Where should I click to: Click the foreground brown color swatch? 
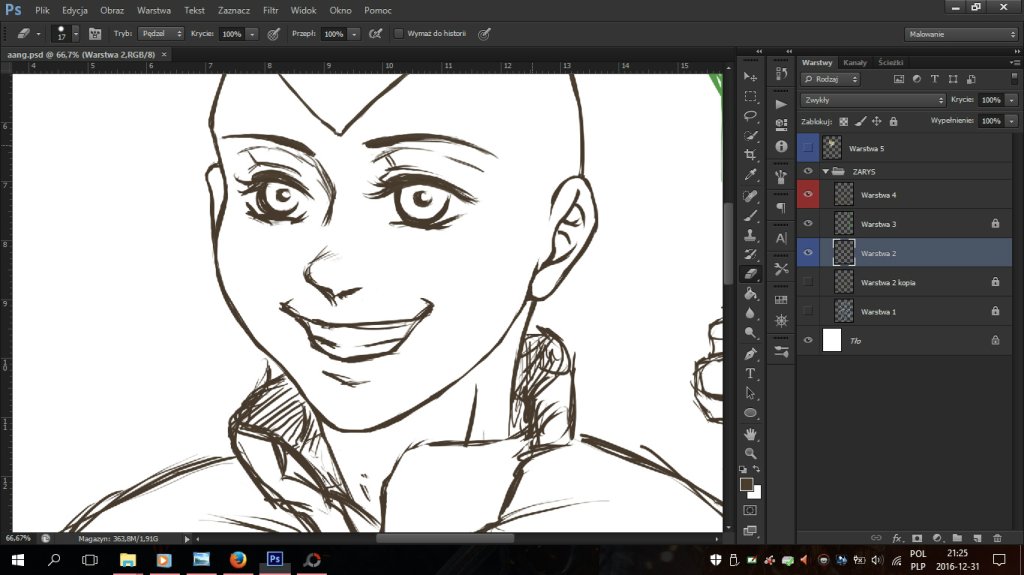746,484
